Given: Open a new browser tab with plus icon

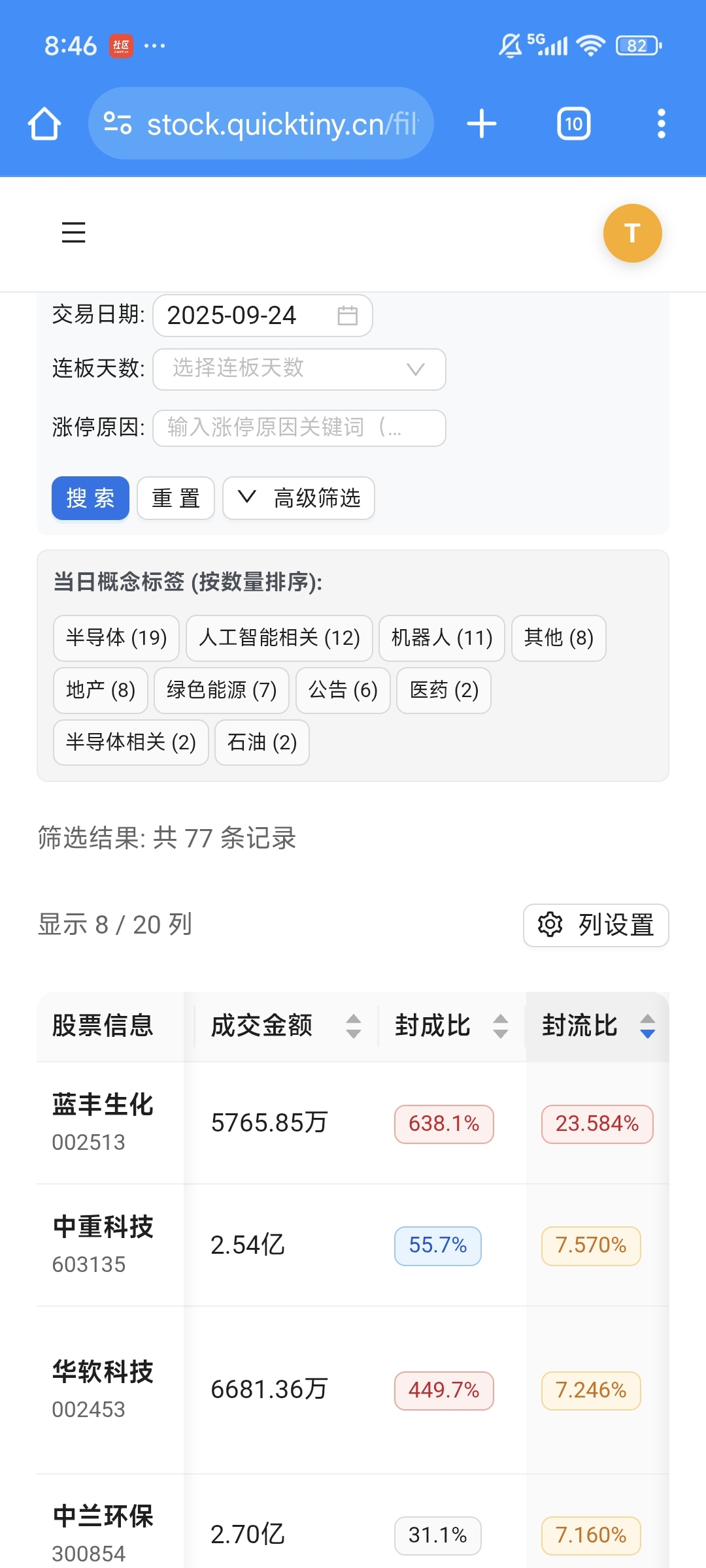Looking at the screenshot, I should (482, 123).
